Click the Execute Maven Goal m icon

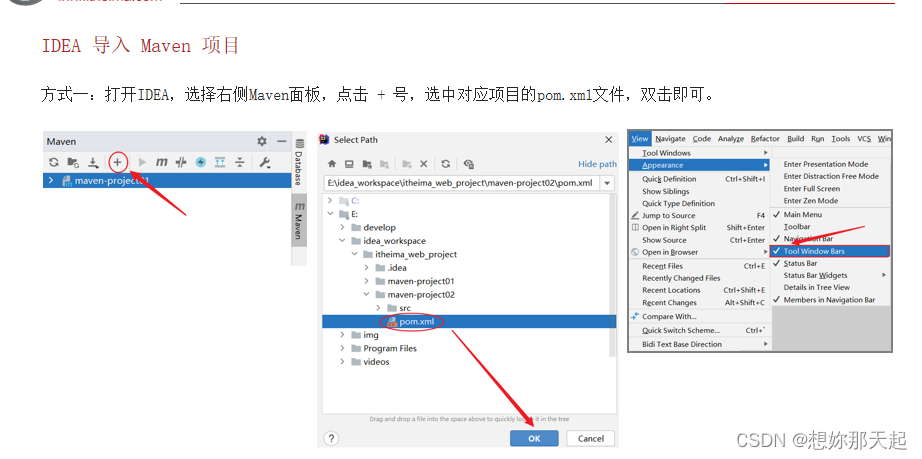[x=162, y=162]
